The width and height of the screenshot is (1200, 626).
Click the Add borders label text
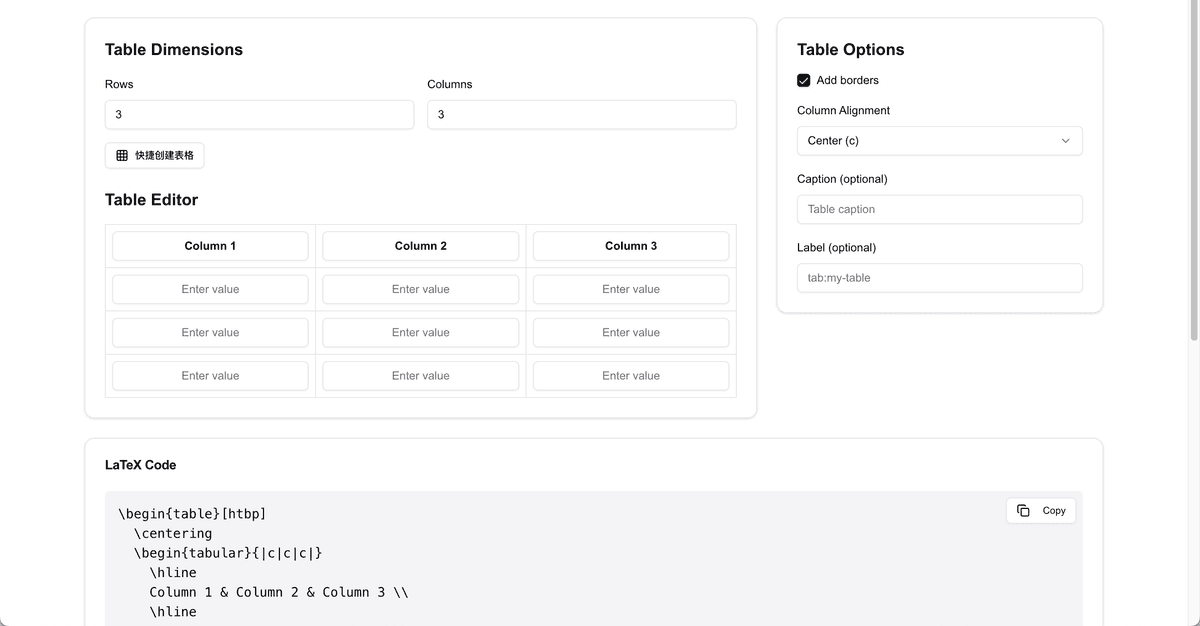pyautogui.click(x=848, y=80)
